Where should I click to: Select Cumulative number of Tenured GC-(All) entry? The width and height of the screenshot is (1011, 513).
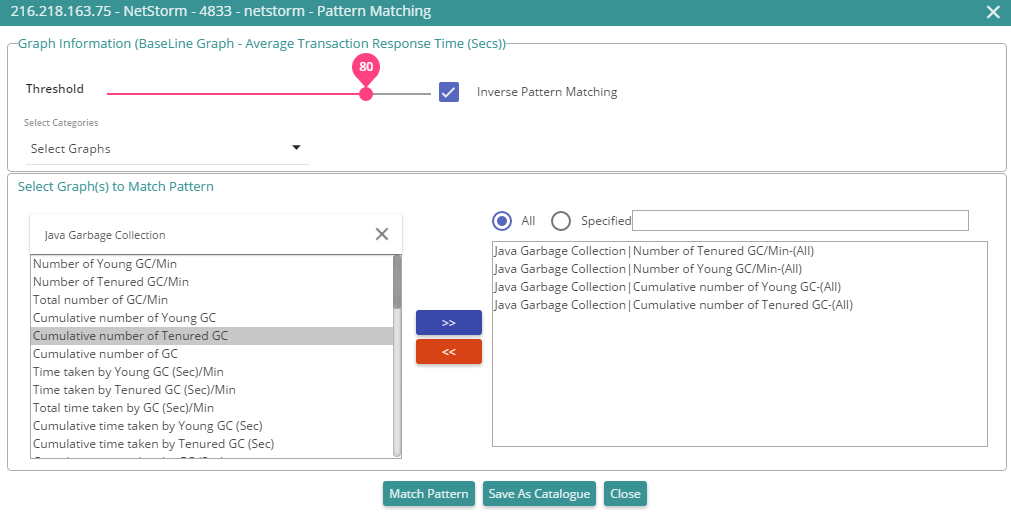[740, 305]
